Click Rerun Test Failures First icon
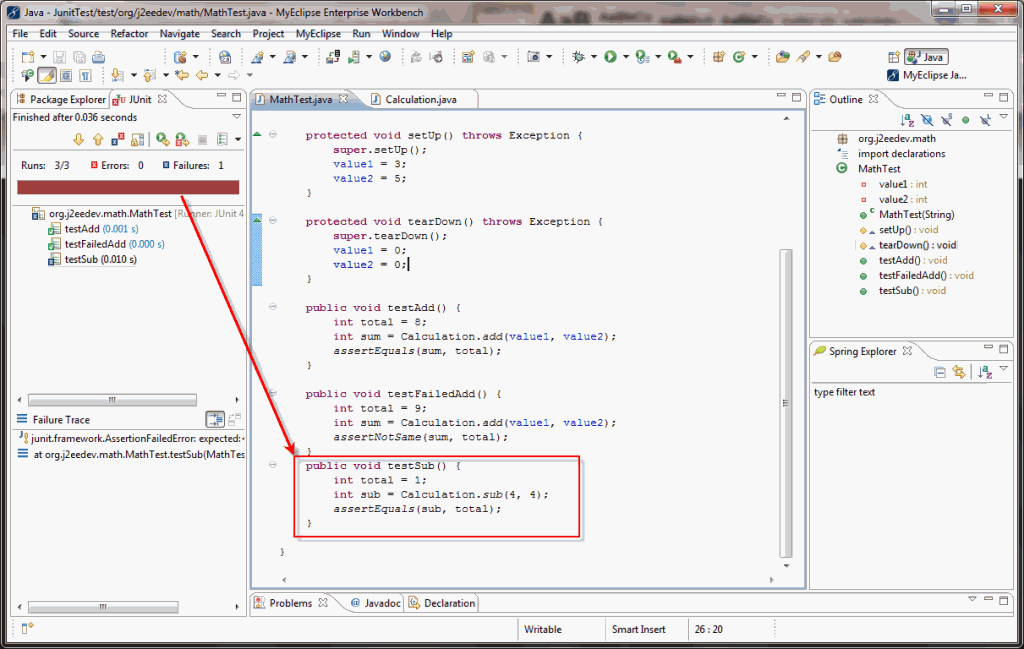This screenshot has height=649, width=1024. pos(182,140)
